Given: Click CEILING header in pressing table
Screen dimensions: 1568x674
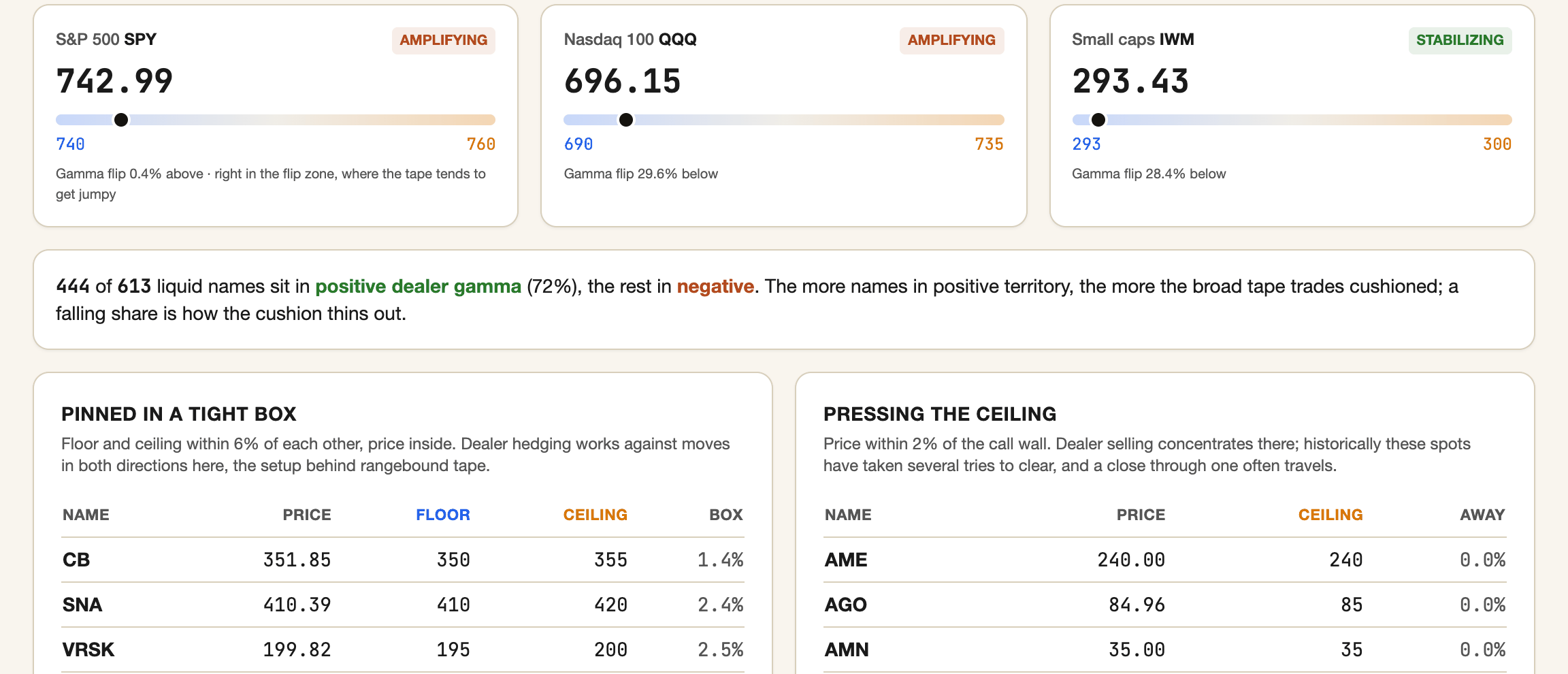Looking at the screenshot, I should pos(1330,515).
